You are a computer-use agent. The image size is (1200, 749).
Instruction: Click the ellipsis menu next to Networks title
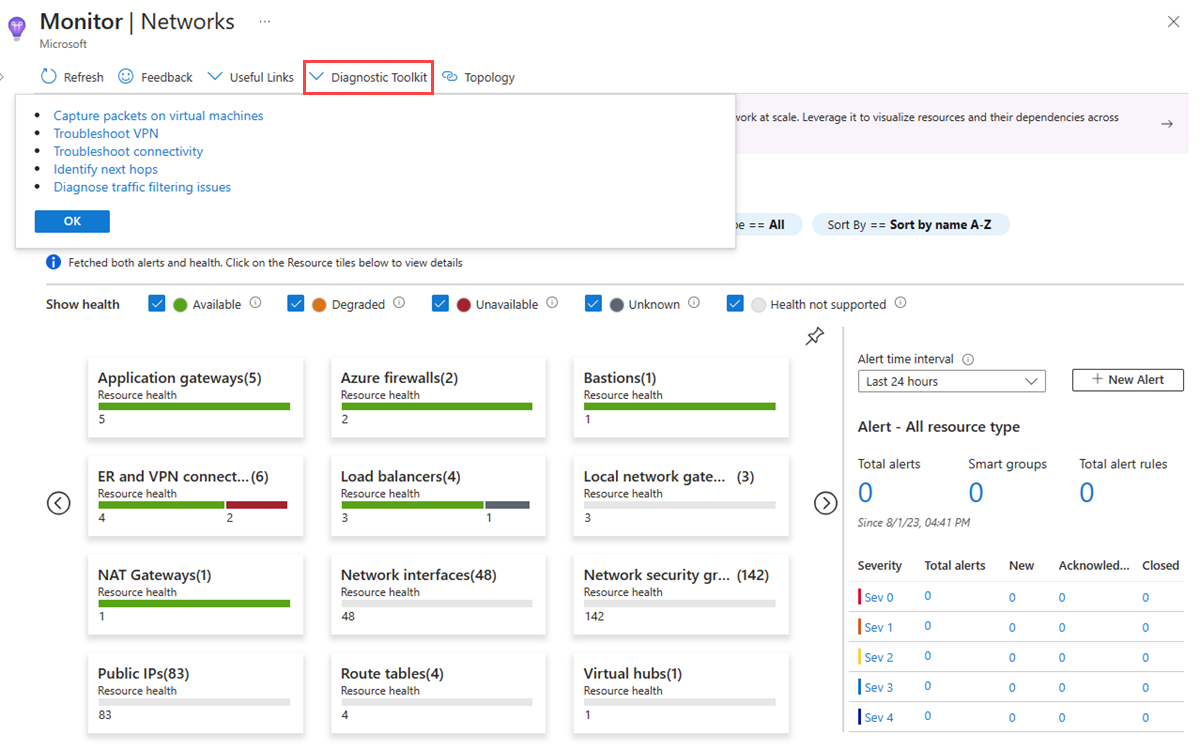(263, 21)
